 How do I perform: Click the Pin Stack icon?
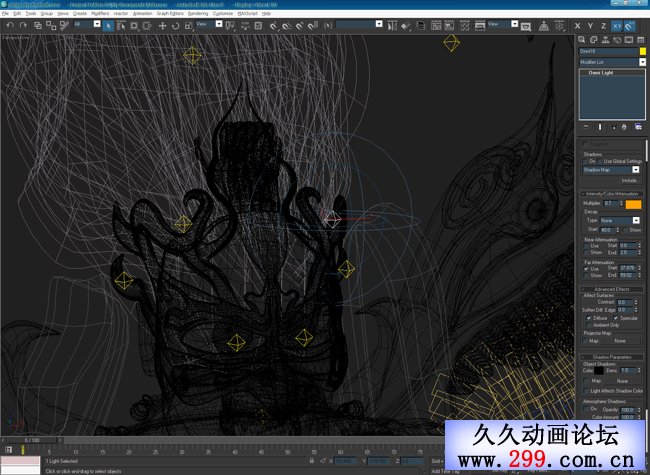click(x=586, y=127)
